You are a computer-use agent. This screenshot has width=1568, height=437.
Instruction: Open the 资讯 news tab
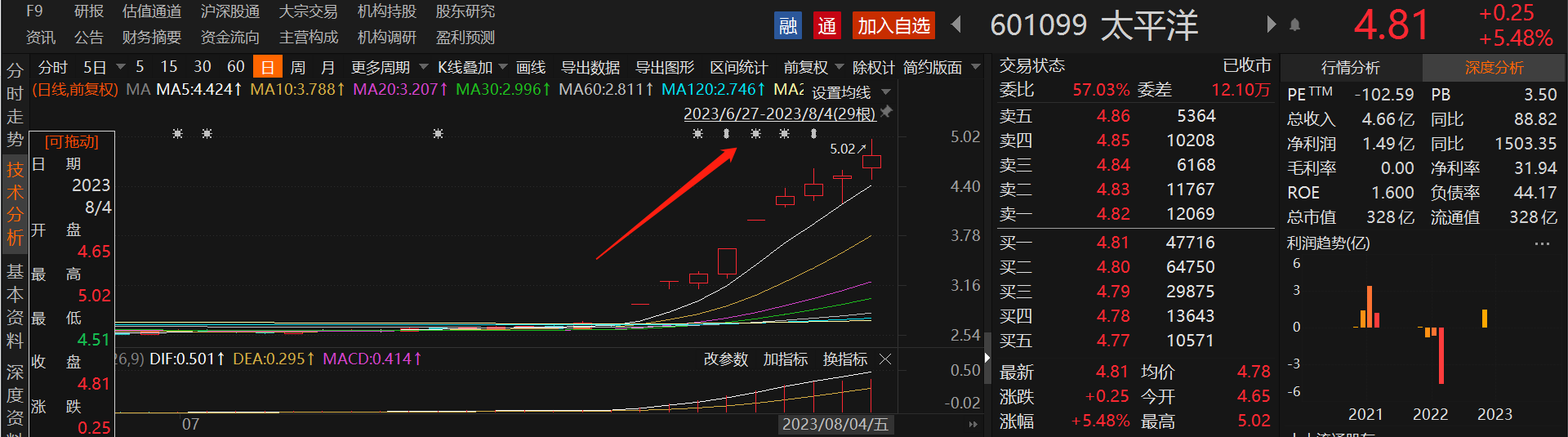(x=41, y=38)
